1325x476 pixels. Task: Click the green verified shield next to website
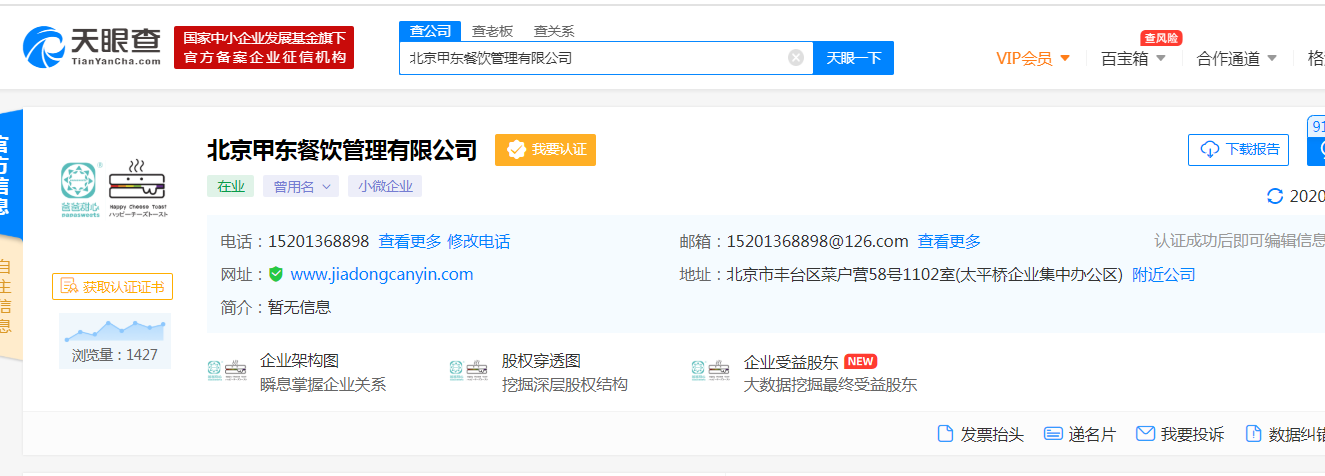276,274
